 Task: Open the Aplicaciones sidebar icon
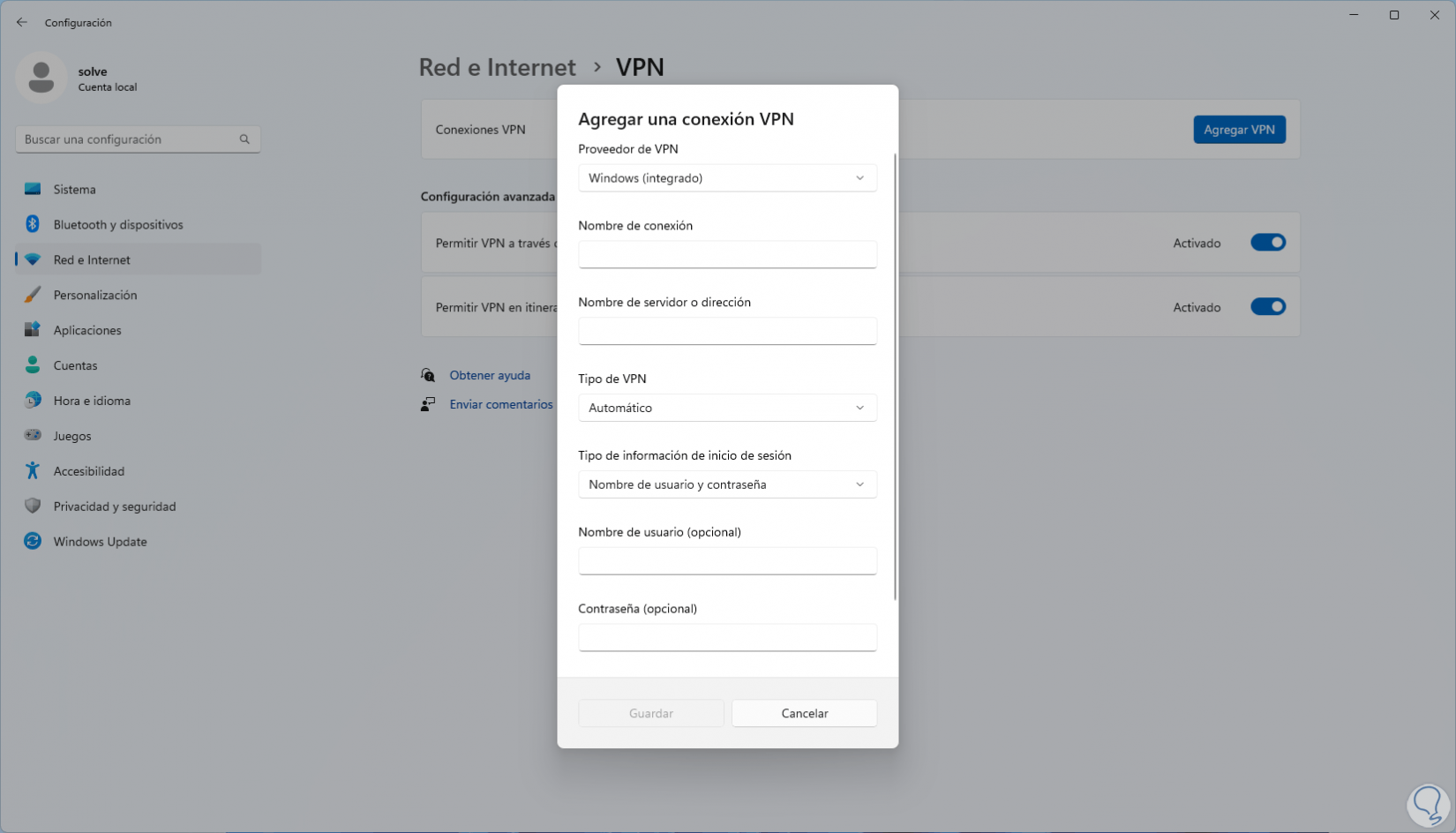33,330
